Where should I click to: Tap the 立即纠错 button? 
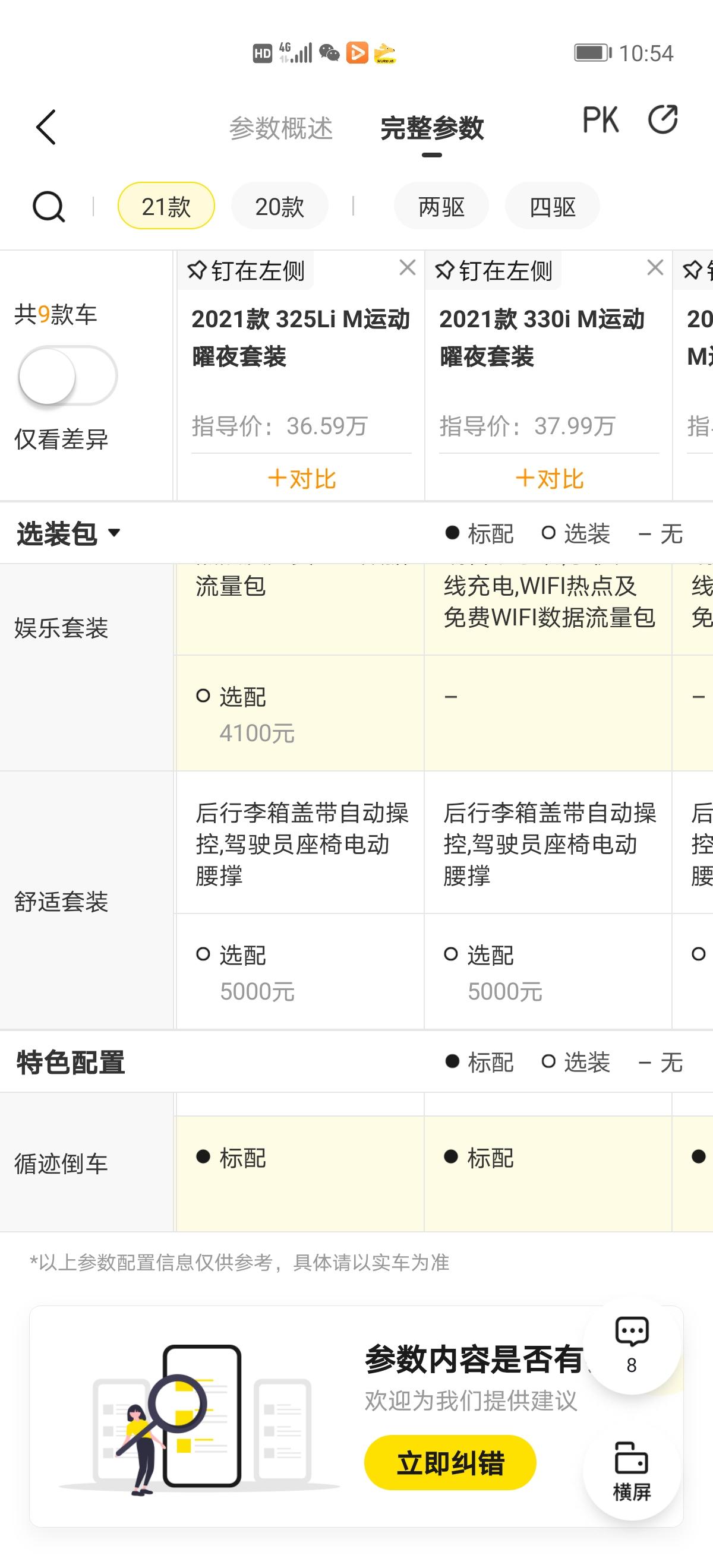(450, 1463)
